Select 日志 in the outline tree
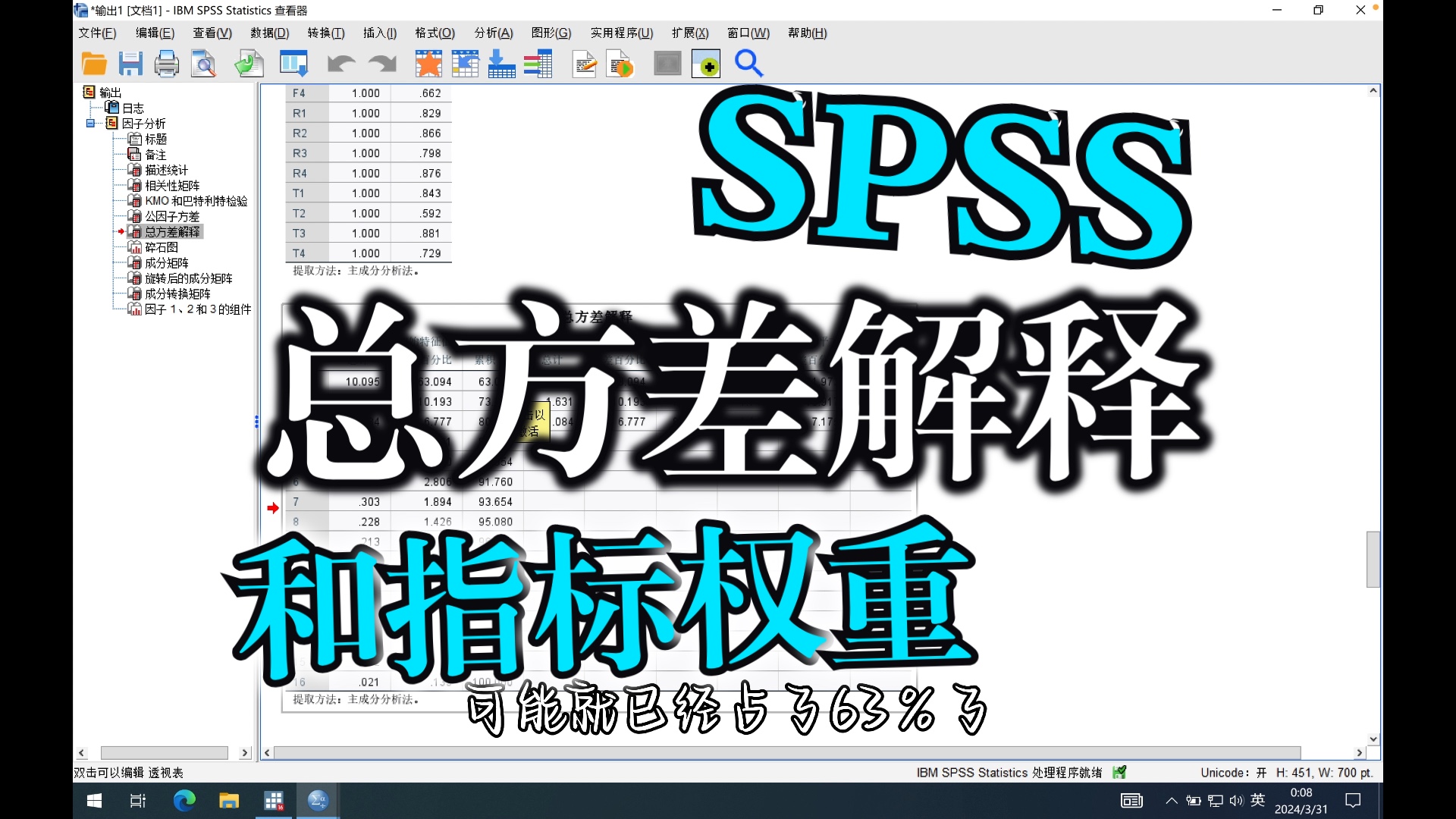This screenshot has width=1456, height=819. click(133, 108)
